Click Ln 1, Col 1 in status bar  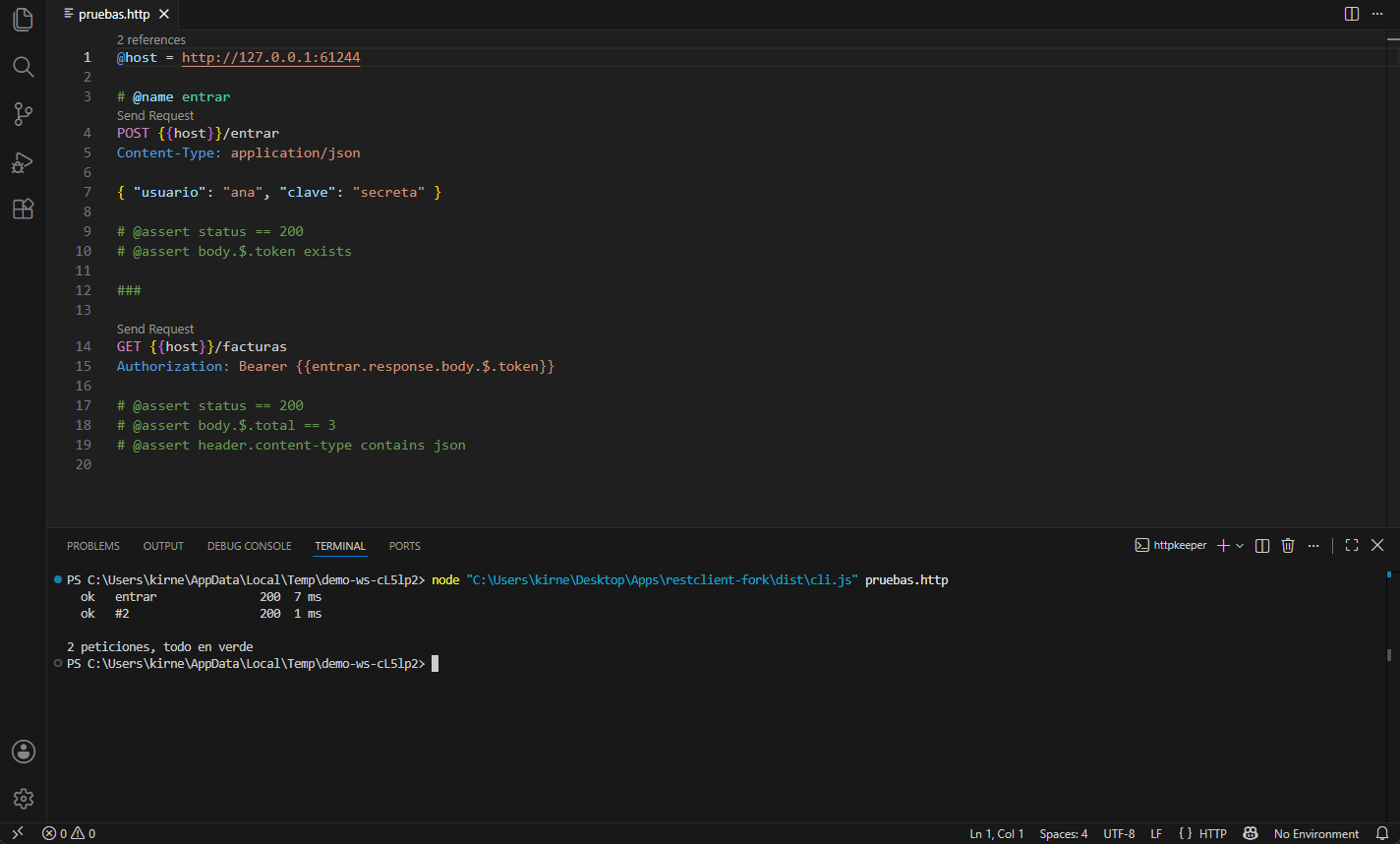[997, 833]
